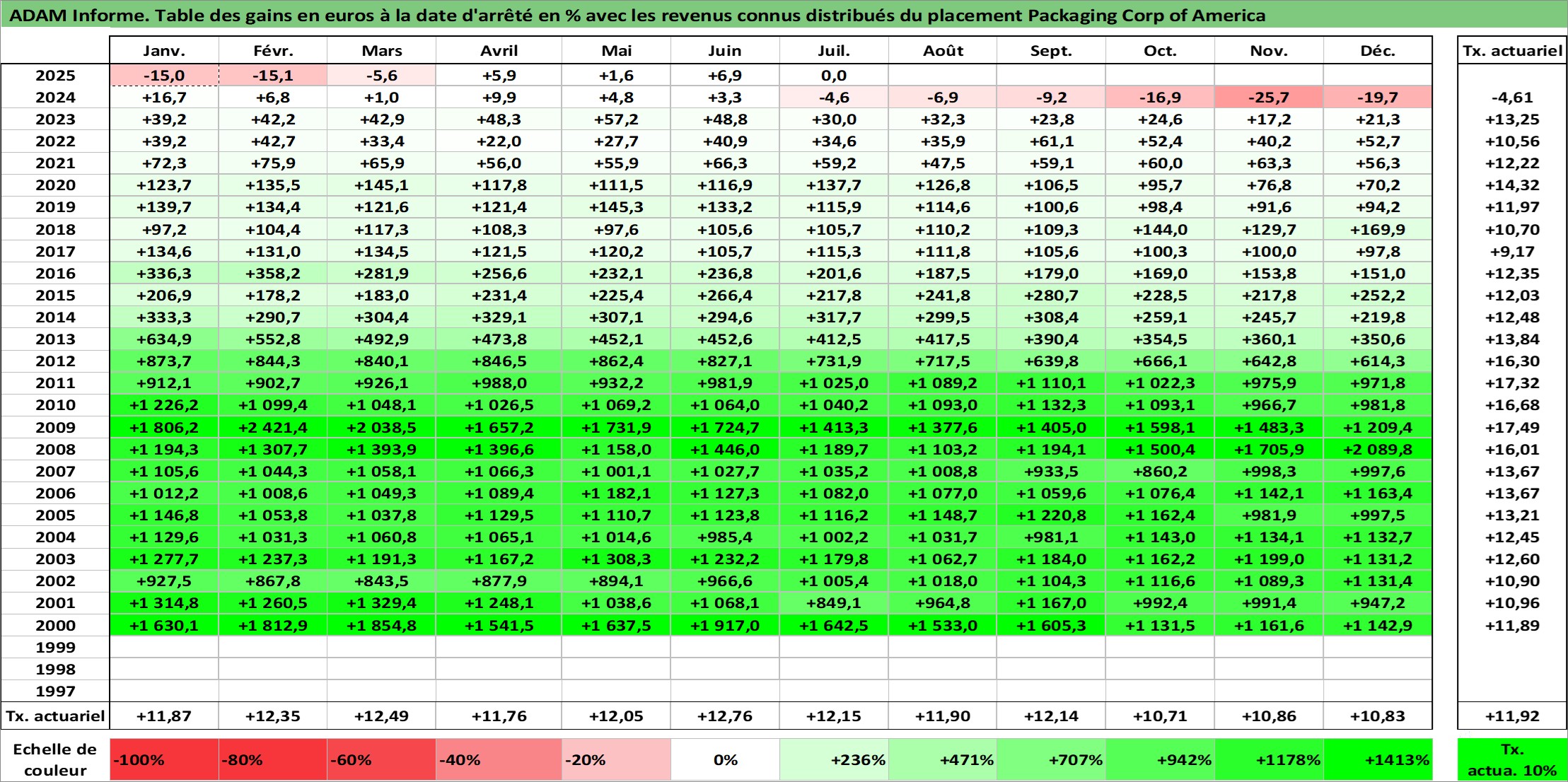Screen dimensions: 1568x782
Task: Click the +1 110,1 cell for September 2011
Action: tap(1052, 383)
